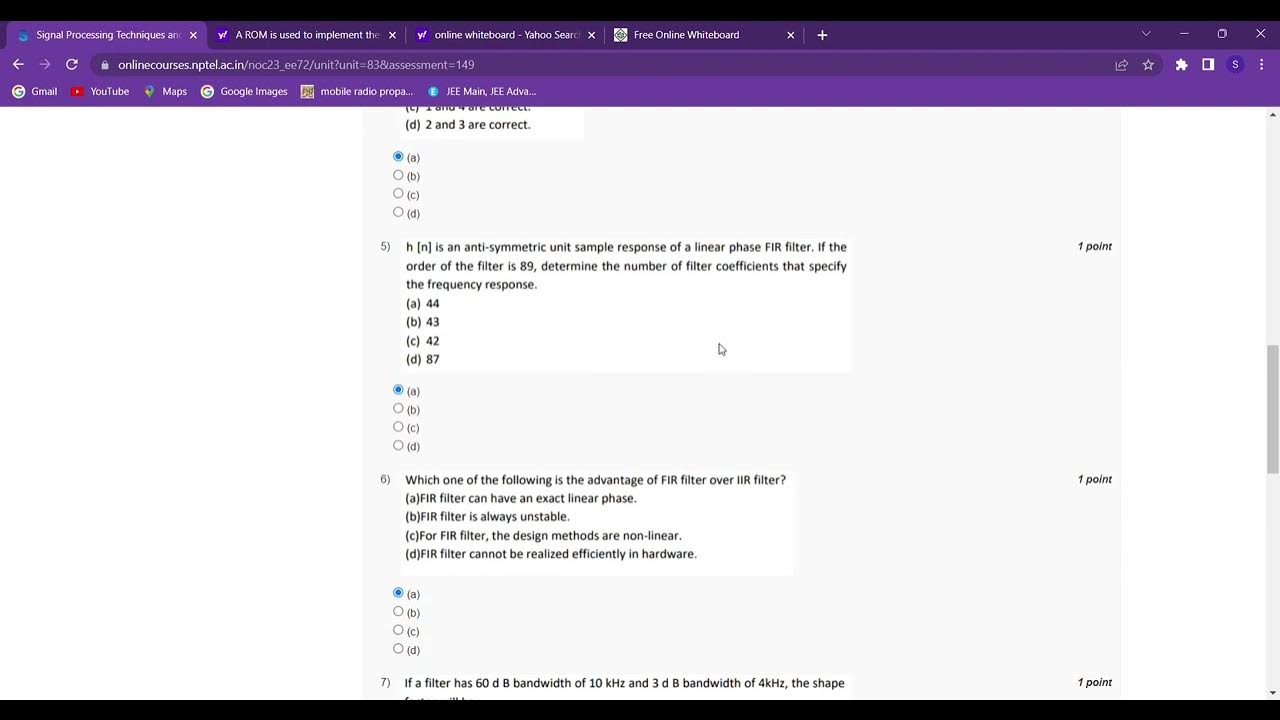Viewport: 1280px width, 720px height.
Task: Go back to the previous page
Action: click(18, 64)
